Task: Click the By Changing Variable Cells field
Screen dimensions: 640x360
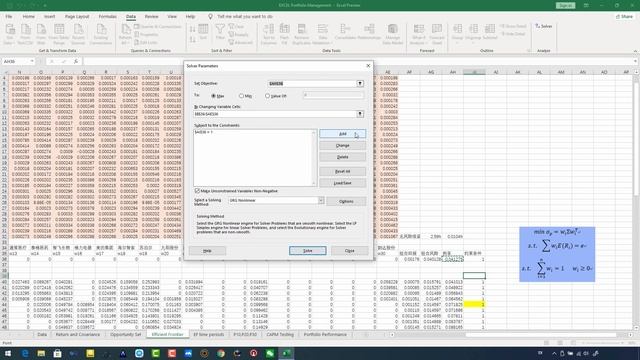Action: pyautogui.click(x=275, y=114)
